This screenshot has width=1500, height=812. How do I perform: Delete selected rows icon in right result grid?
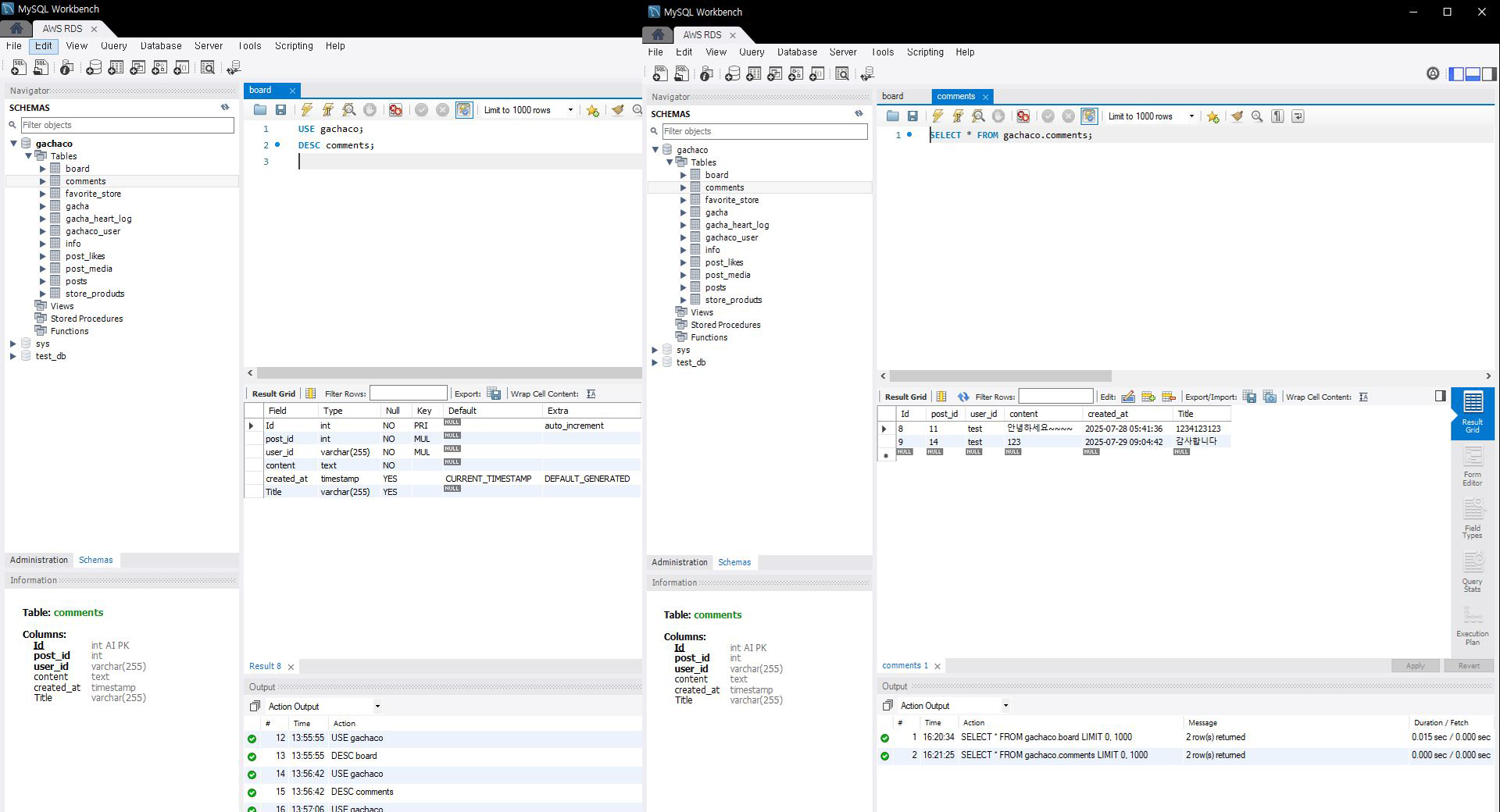click(1169, 397)
